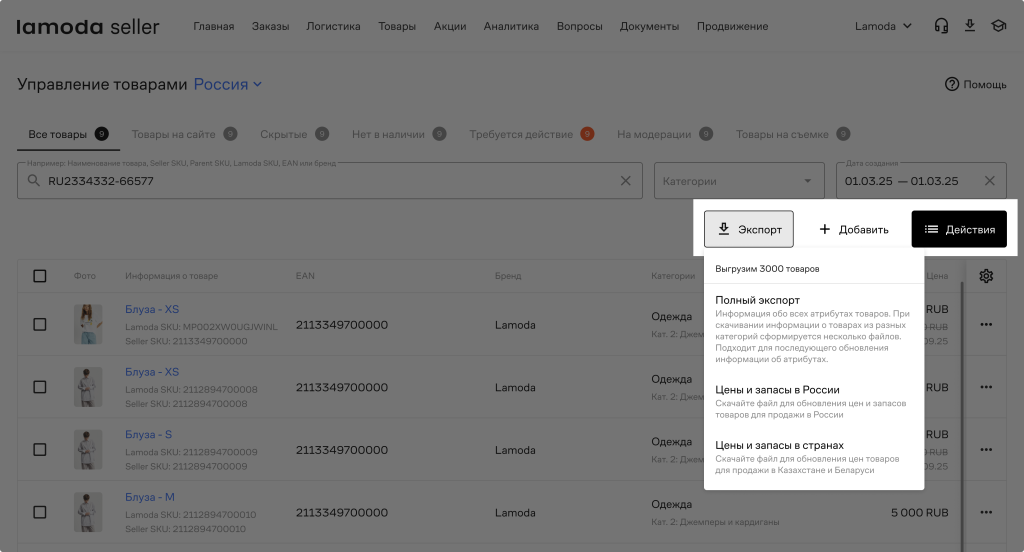The image size is (1024, 552).
Task: Open table settings gear icon
Action: point(986,276)
